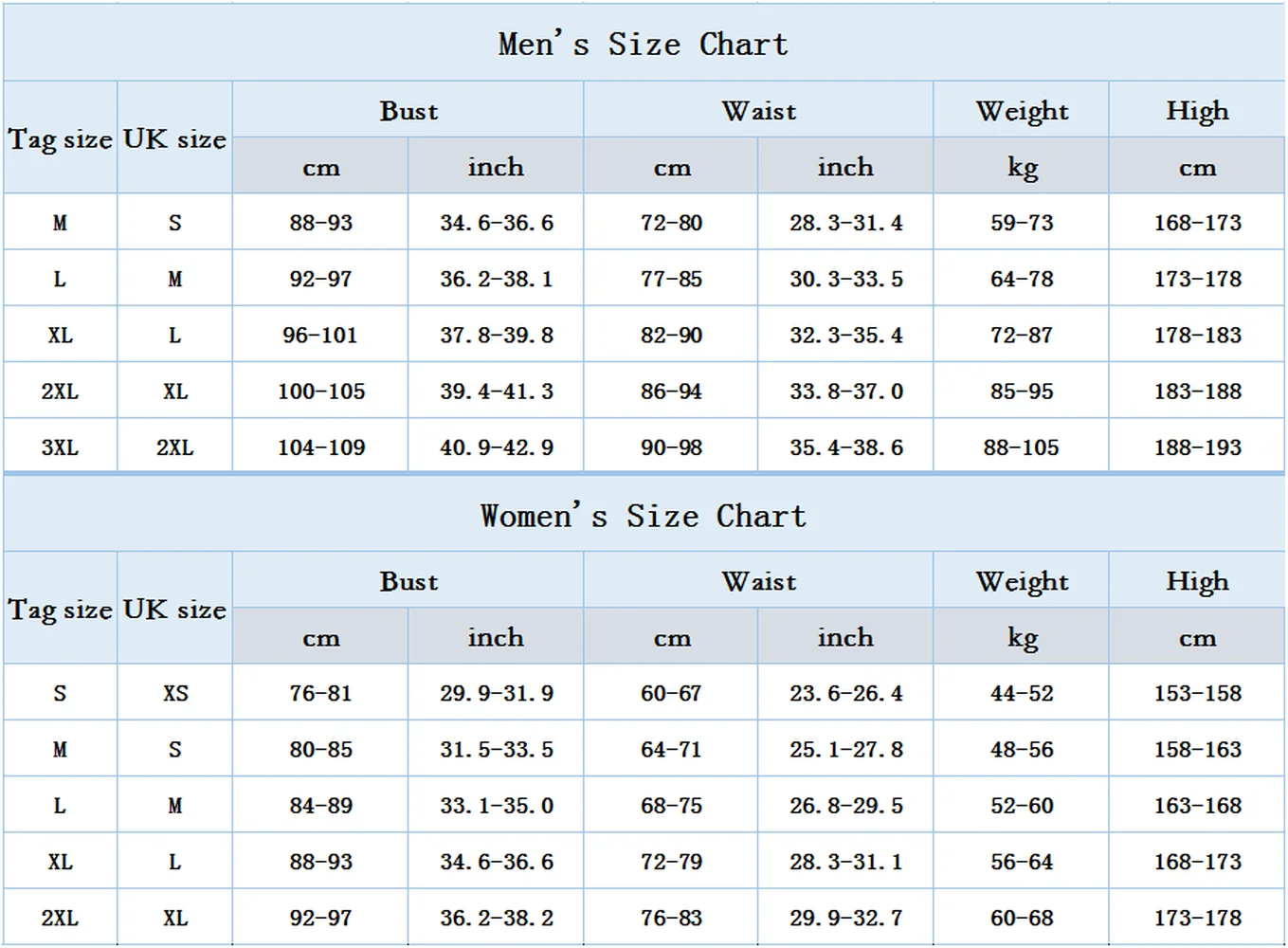Screen dimensions: 1288x948
Task: Select the men's bust value 104-109
Action: [320, 447]
